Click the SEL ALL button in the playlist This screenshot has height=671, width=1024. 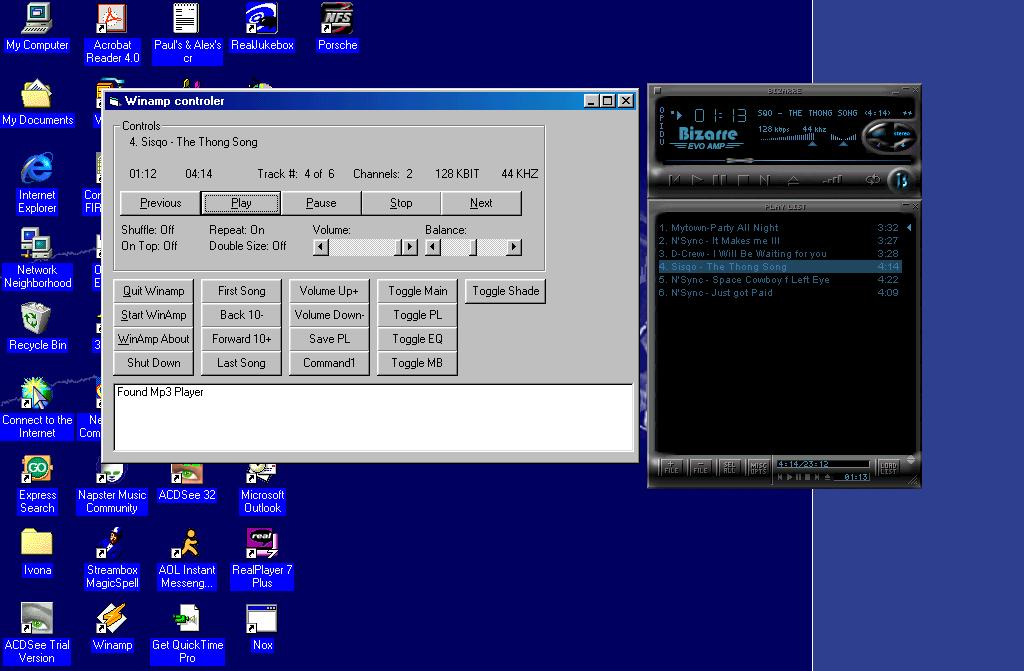coord(729,468)
